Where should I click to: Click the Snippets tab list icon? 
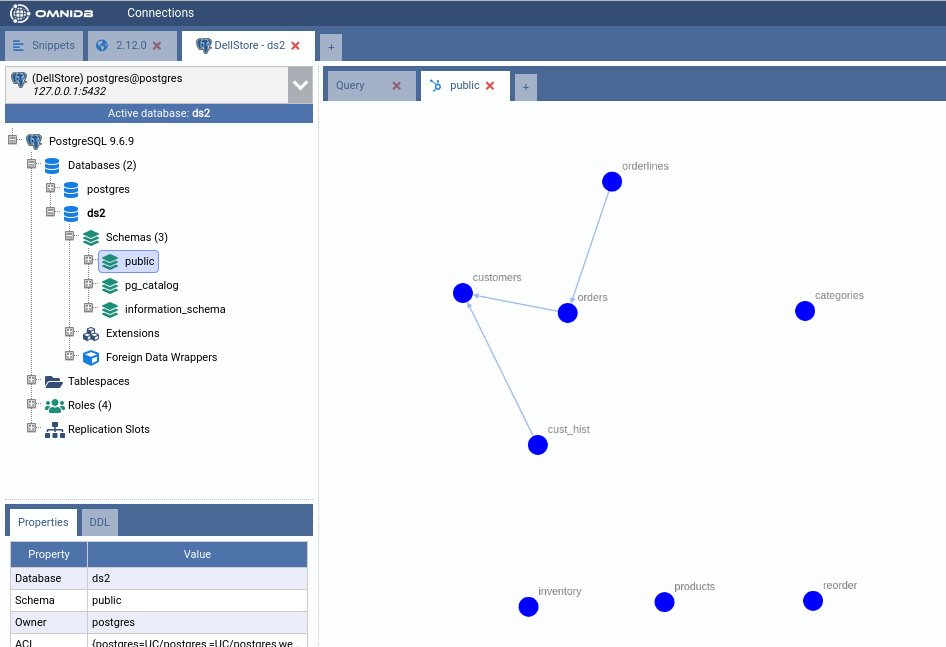(18, 46)
